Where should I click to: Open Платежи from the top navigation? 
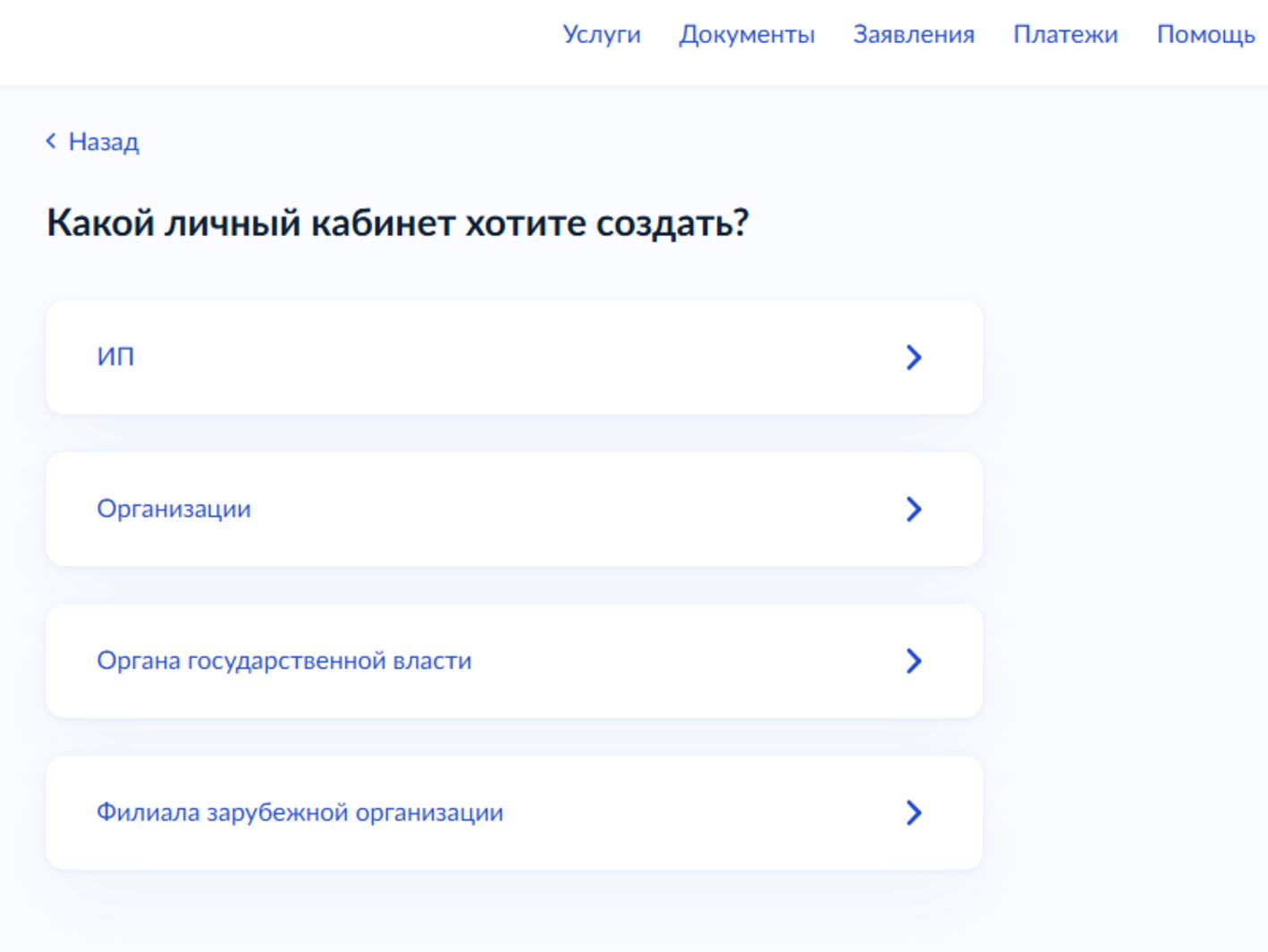1065,35
